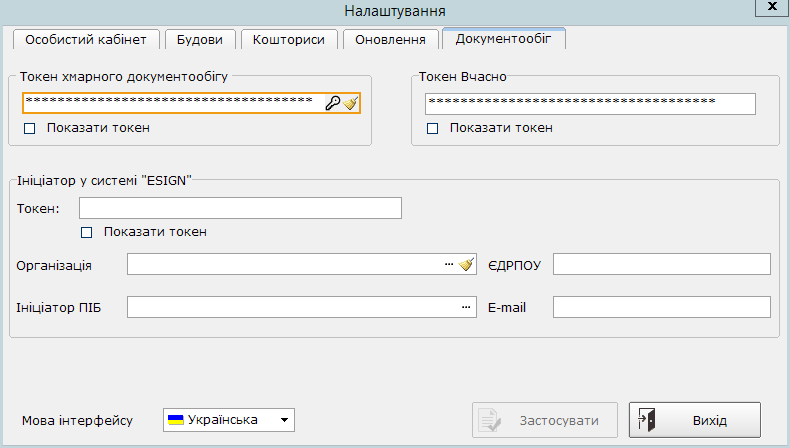Click the broom icon in Організація field
This screenshot has height=448, width=790.
(466, 264)
